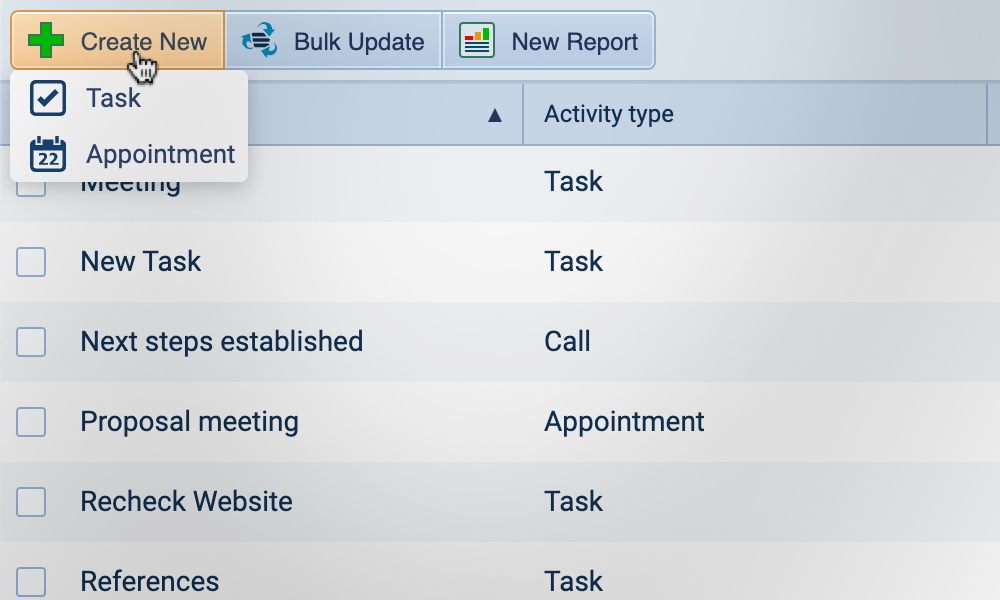Select the Next steps established checkbox
This screenshot has width=1000, height=600.
pos(31,342)
